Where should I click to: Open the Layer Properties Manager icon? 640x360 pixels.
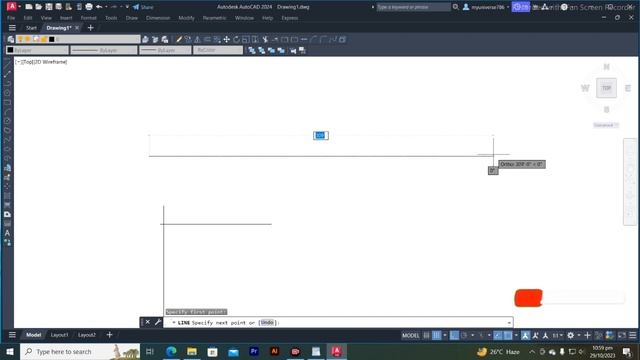[x=11, y=39]
